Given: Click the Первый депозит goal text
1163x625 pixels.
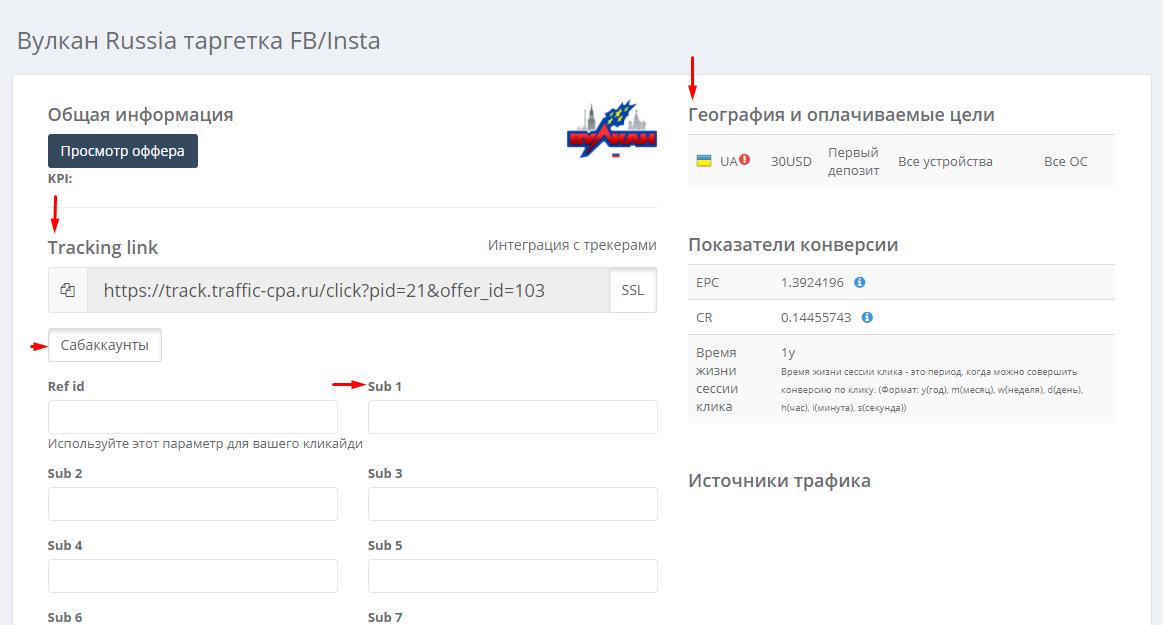Looking at the screenshot, I should (853, 161).
